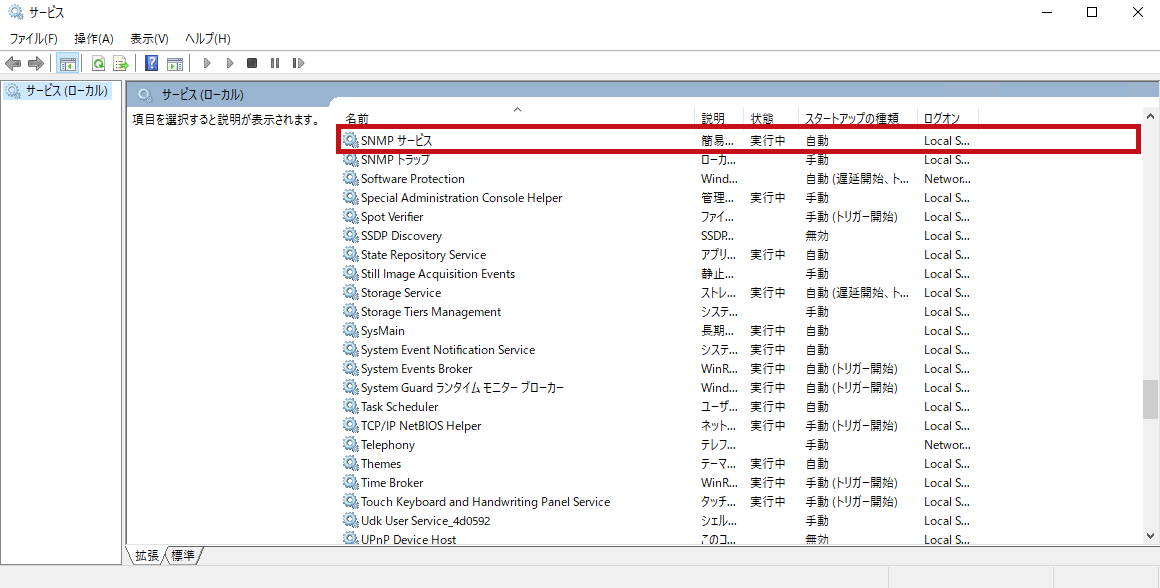Open the ファイル(F) menu
This screenshot has width=1160, height=588.
(33, 38)
